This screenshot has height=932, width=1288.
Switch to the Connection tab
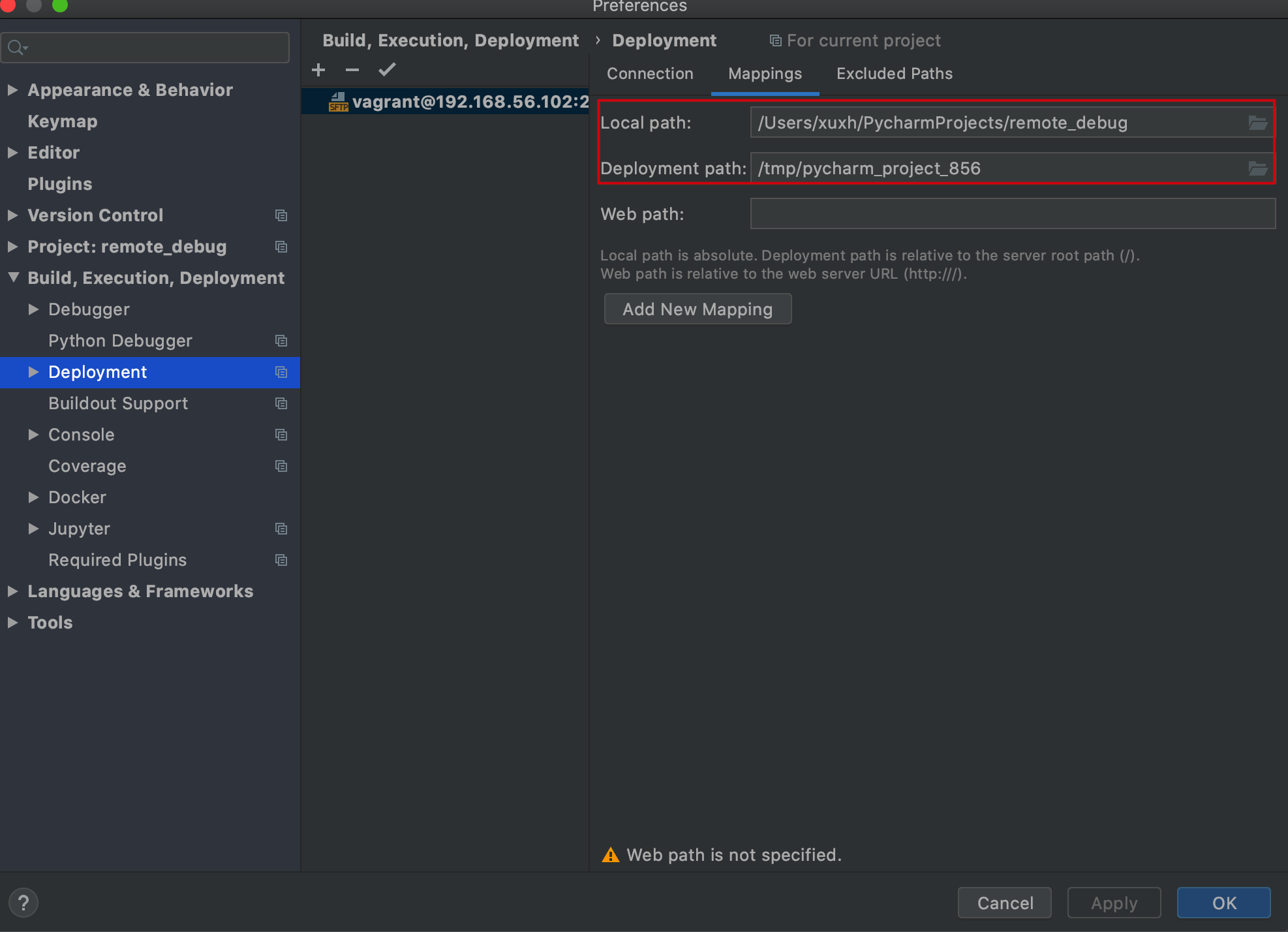click(x=650, y=74)
